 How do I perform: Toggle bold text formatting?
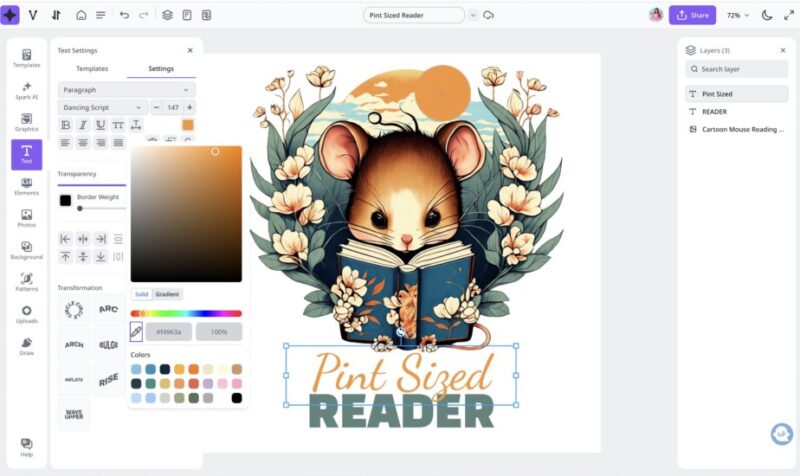65,125
